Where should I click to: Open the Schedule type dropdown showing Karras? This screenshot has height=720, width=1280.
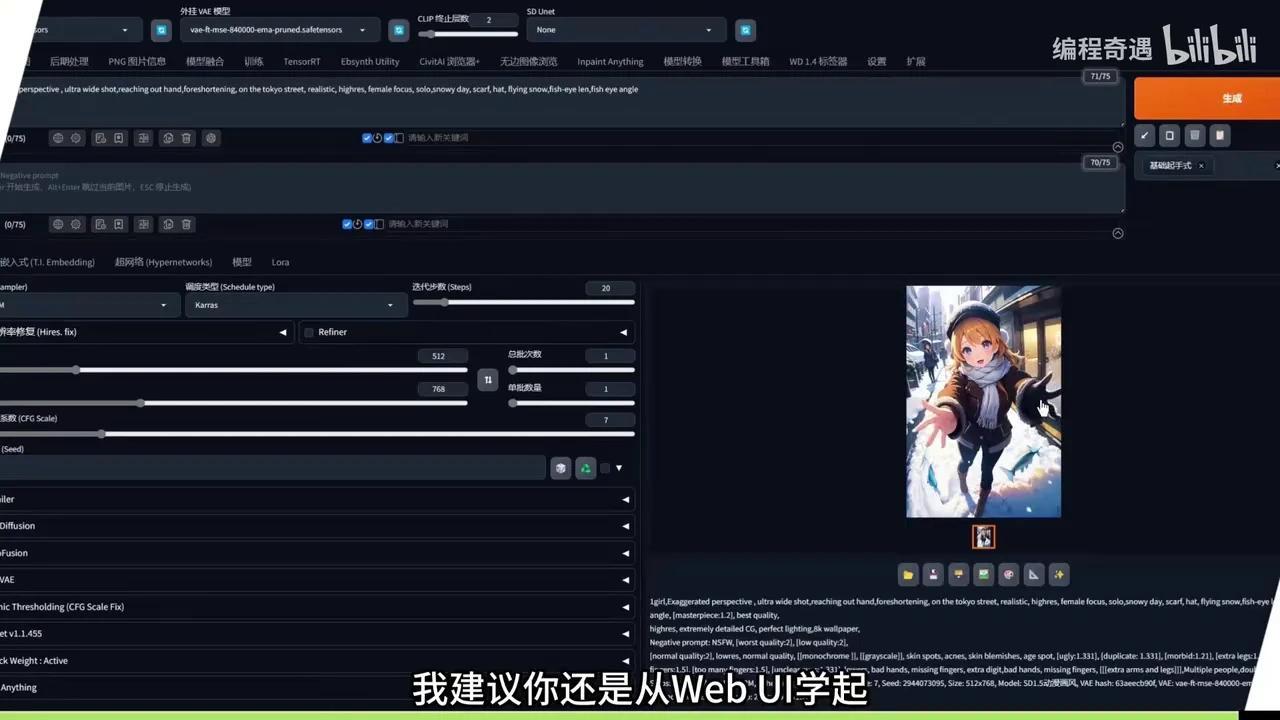295,304
